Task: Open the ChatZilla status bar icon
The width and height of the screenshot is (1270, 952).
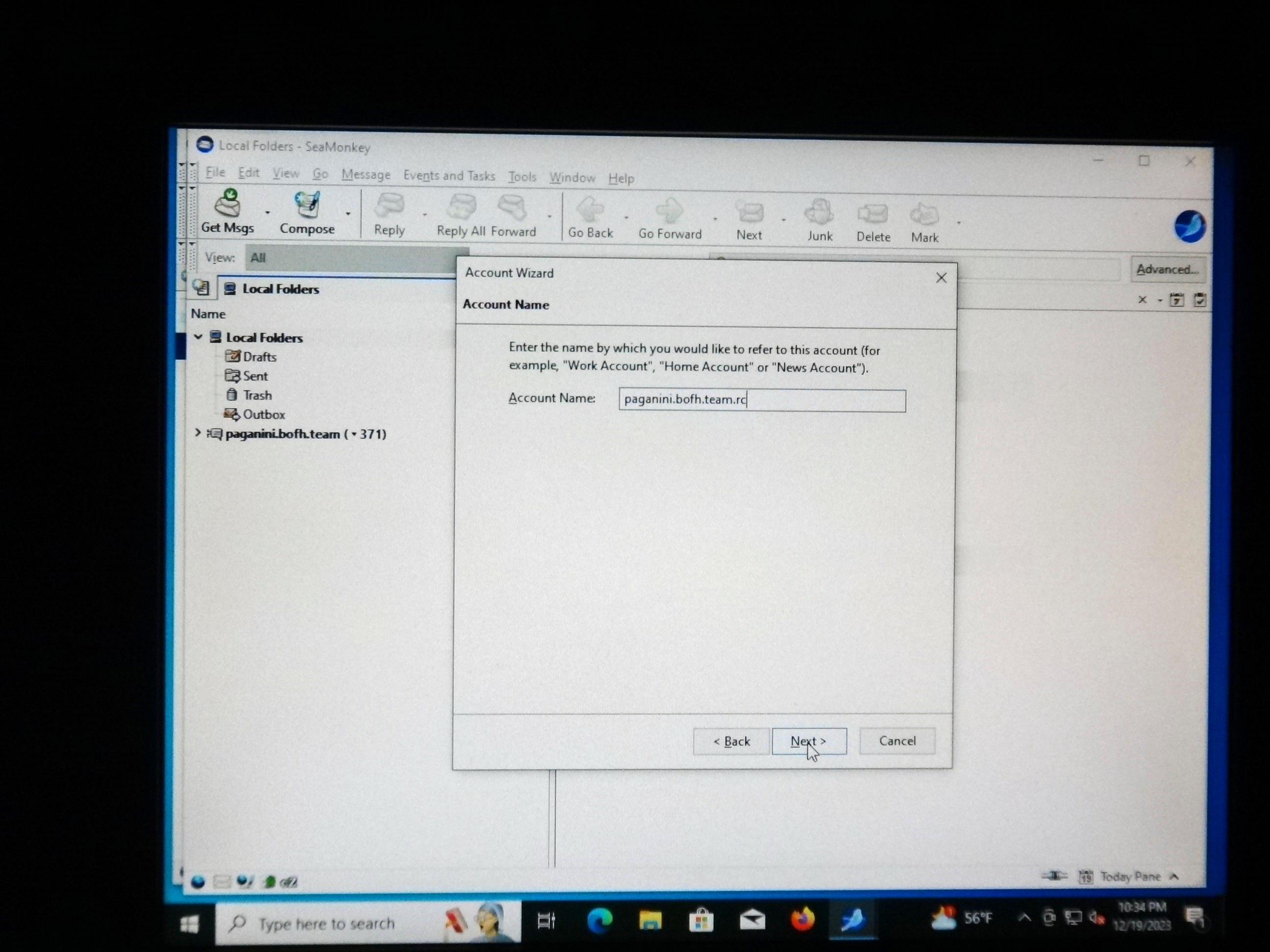Action: pyautogui.click(x=288, y=882)
